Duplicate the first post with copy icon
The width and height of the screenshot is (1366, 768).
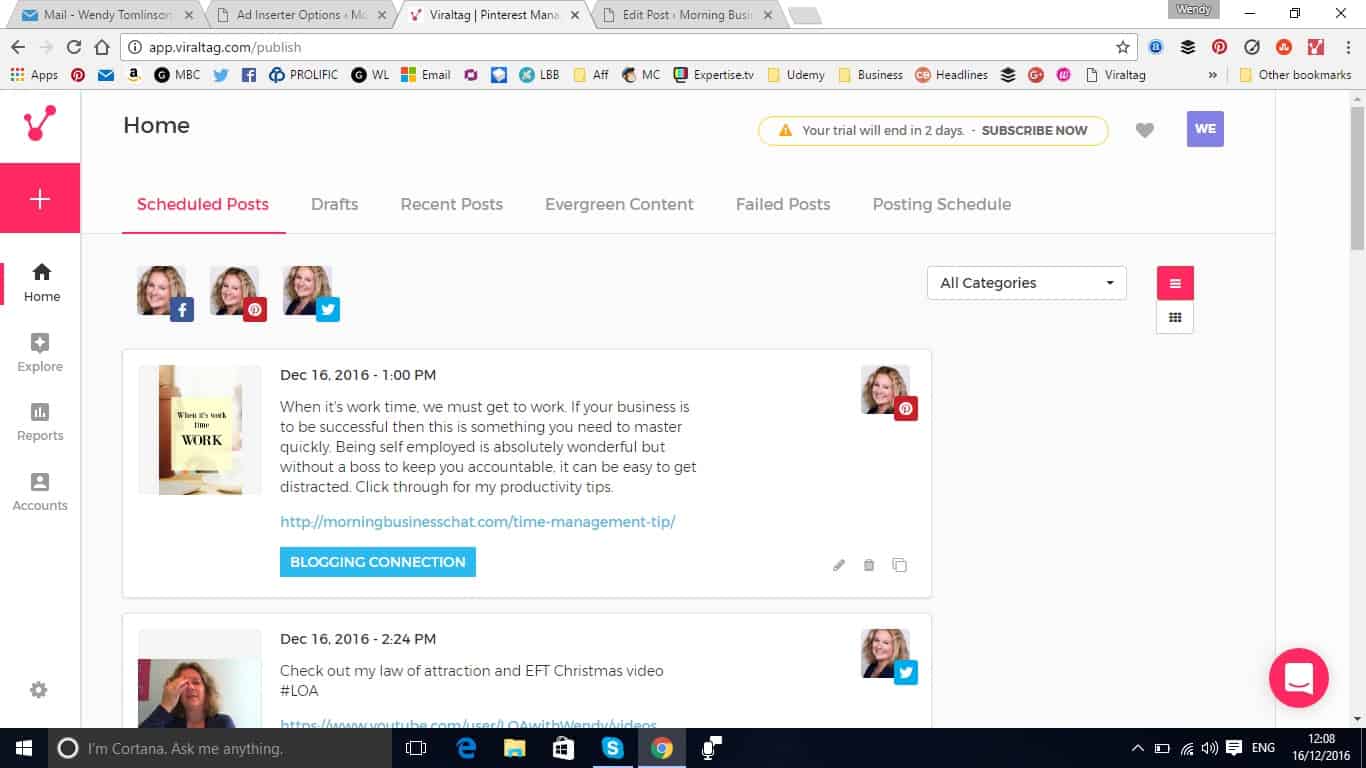[900, 565]
